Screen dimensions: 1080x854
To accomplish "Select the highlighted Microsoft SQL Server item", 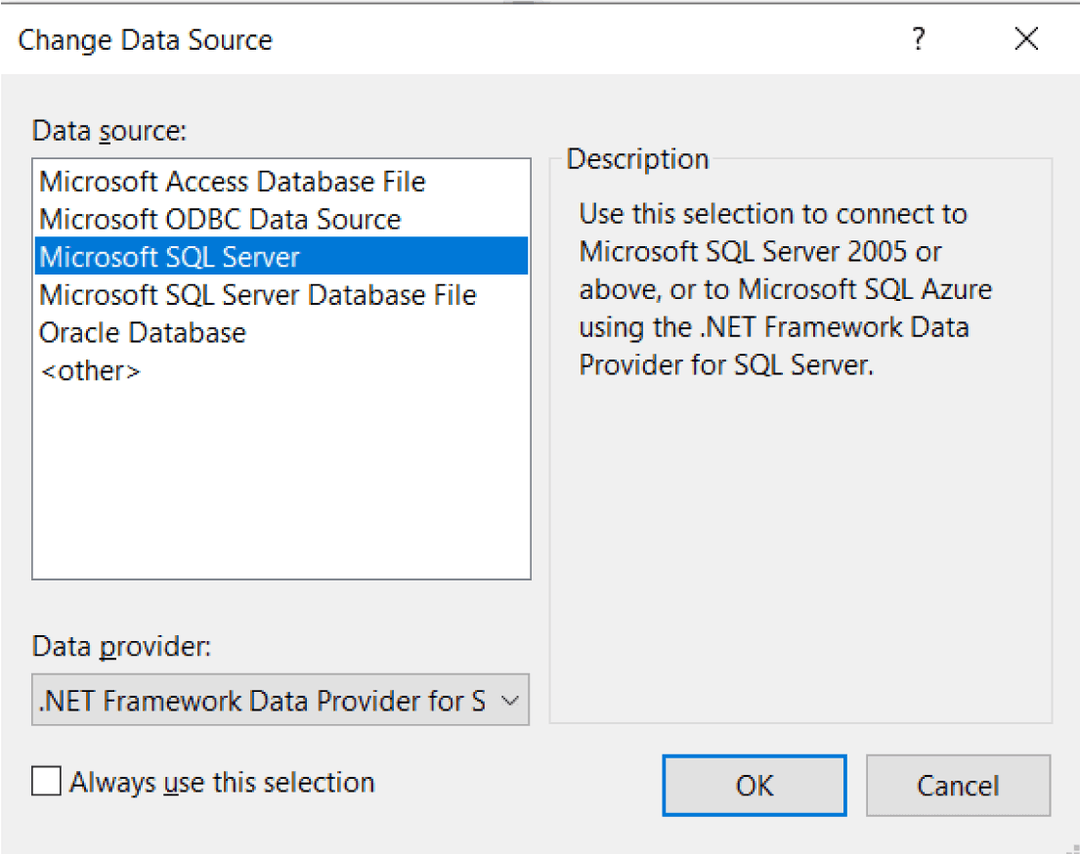I will coord(170,257).
